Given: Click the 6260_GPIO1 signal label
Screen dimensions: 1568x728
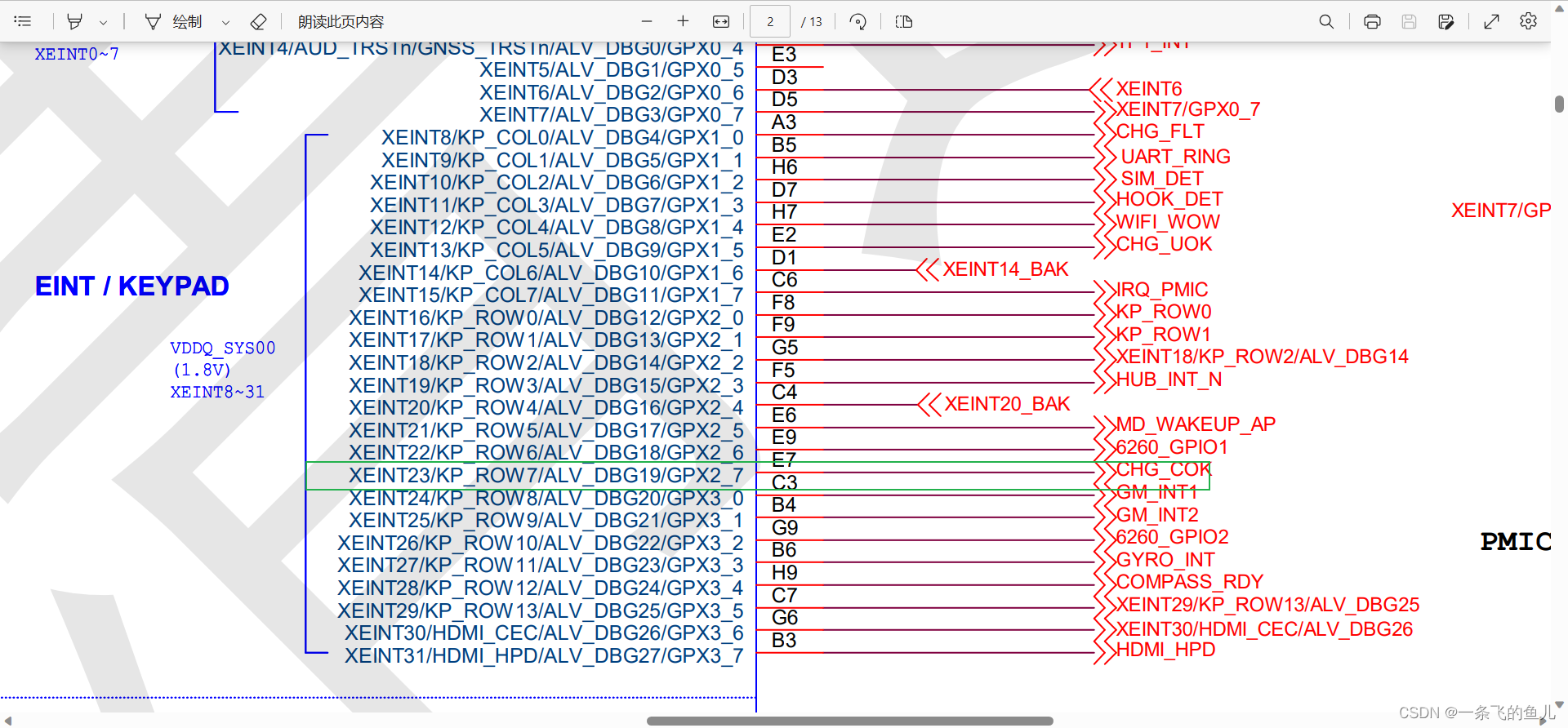Looking at the screenshot, I should [1172, 447].
